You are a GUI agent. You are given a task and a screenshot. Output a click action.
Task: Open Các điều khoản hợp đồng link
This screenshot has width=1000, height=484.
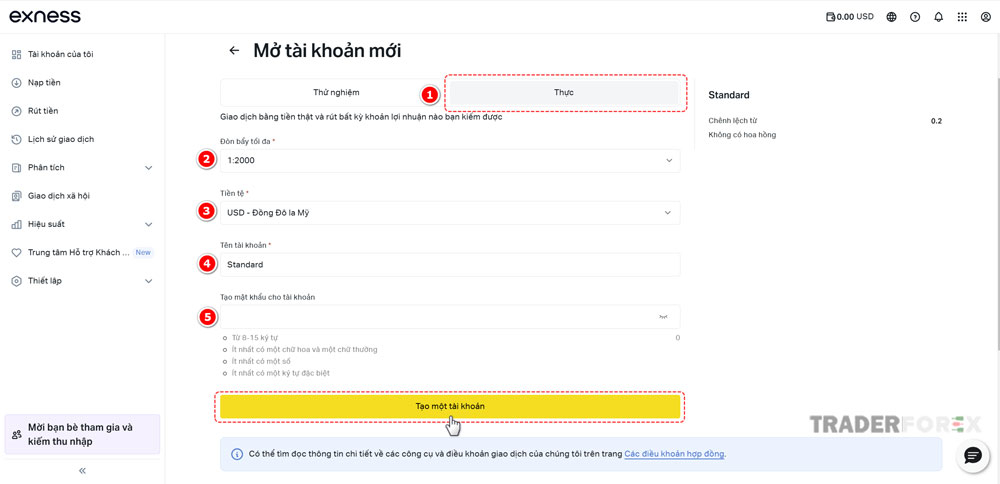pos(675,454)
